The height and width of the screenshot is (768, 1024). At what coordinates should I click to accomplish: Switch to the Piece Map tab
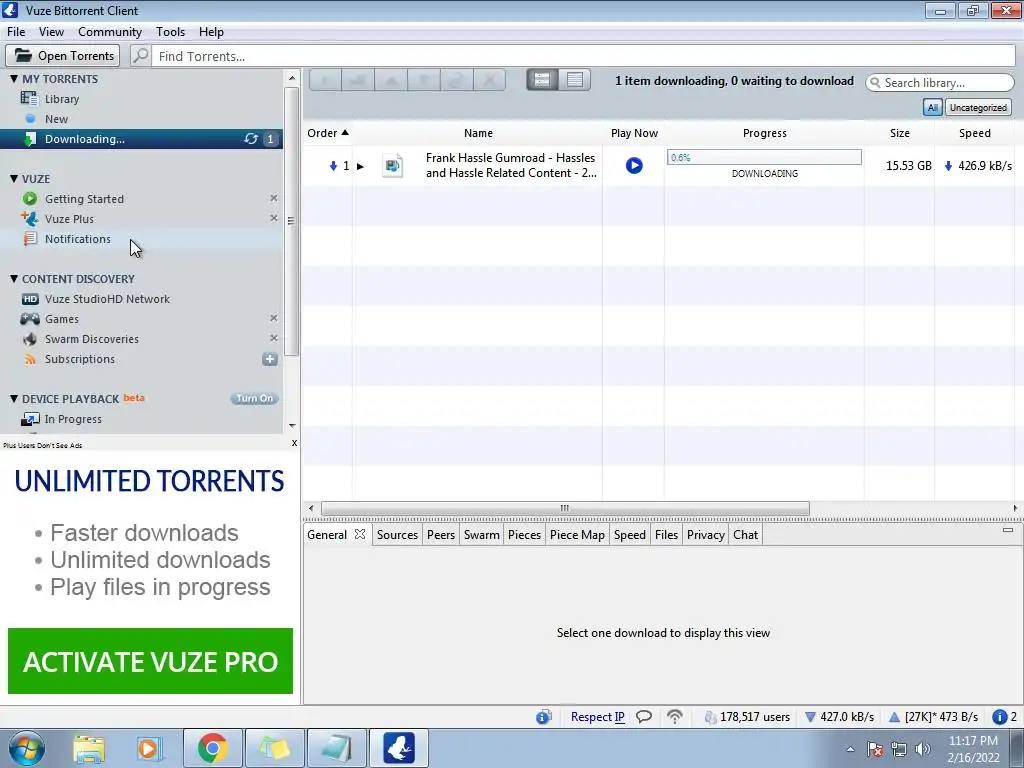[x=577, y=534]
